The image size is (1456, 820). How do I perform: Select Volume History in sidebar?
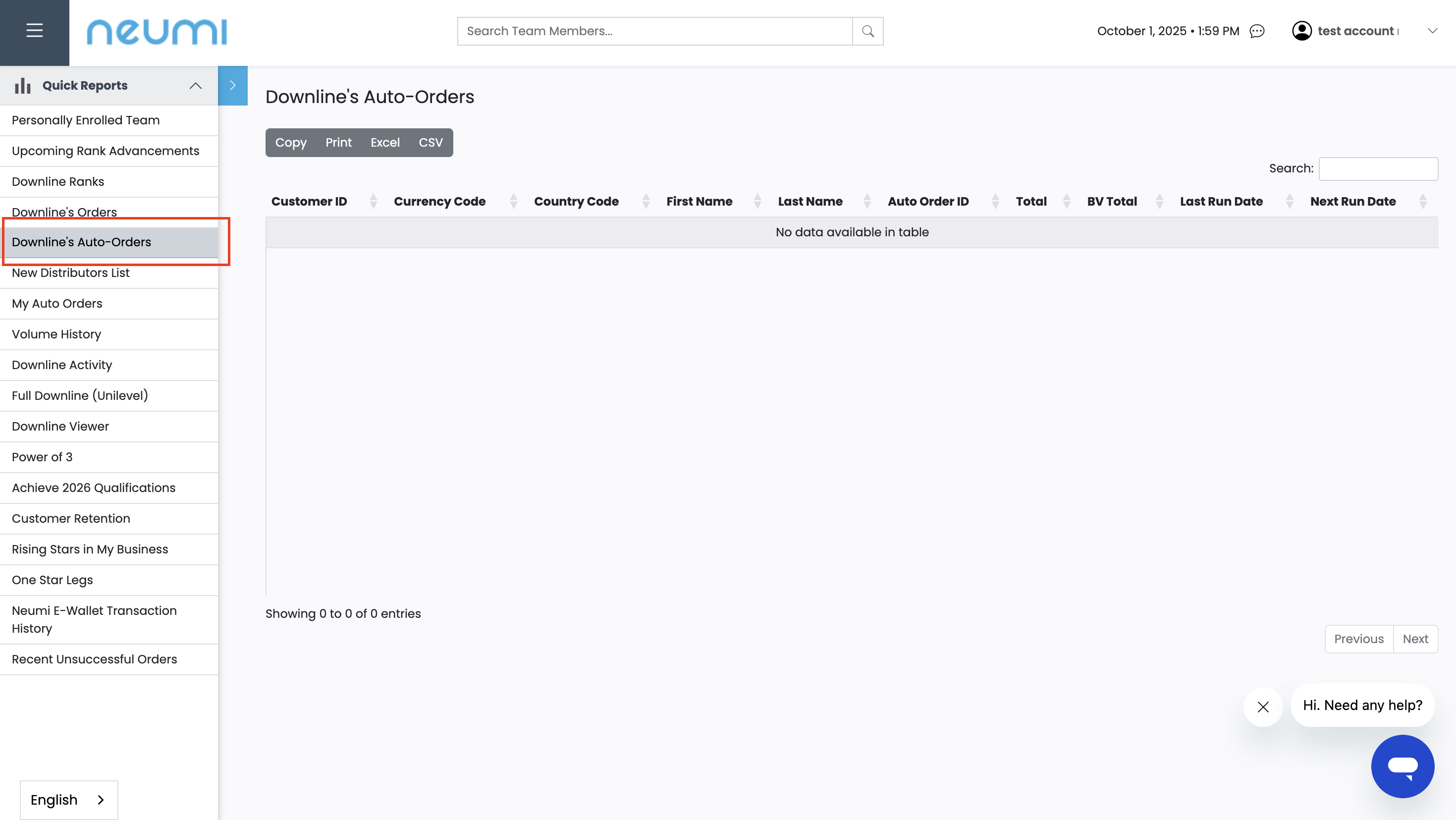point(56,334)
